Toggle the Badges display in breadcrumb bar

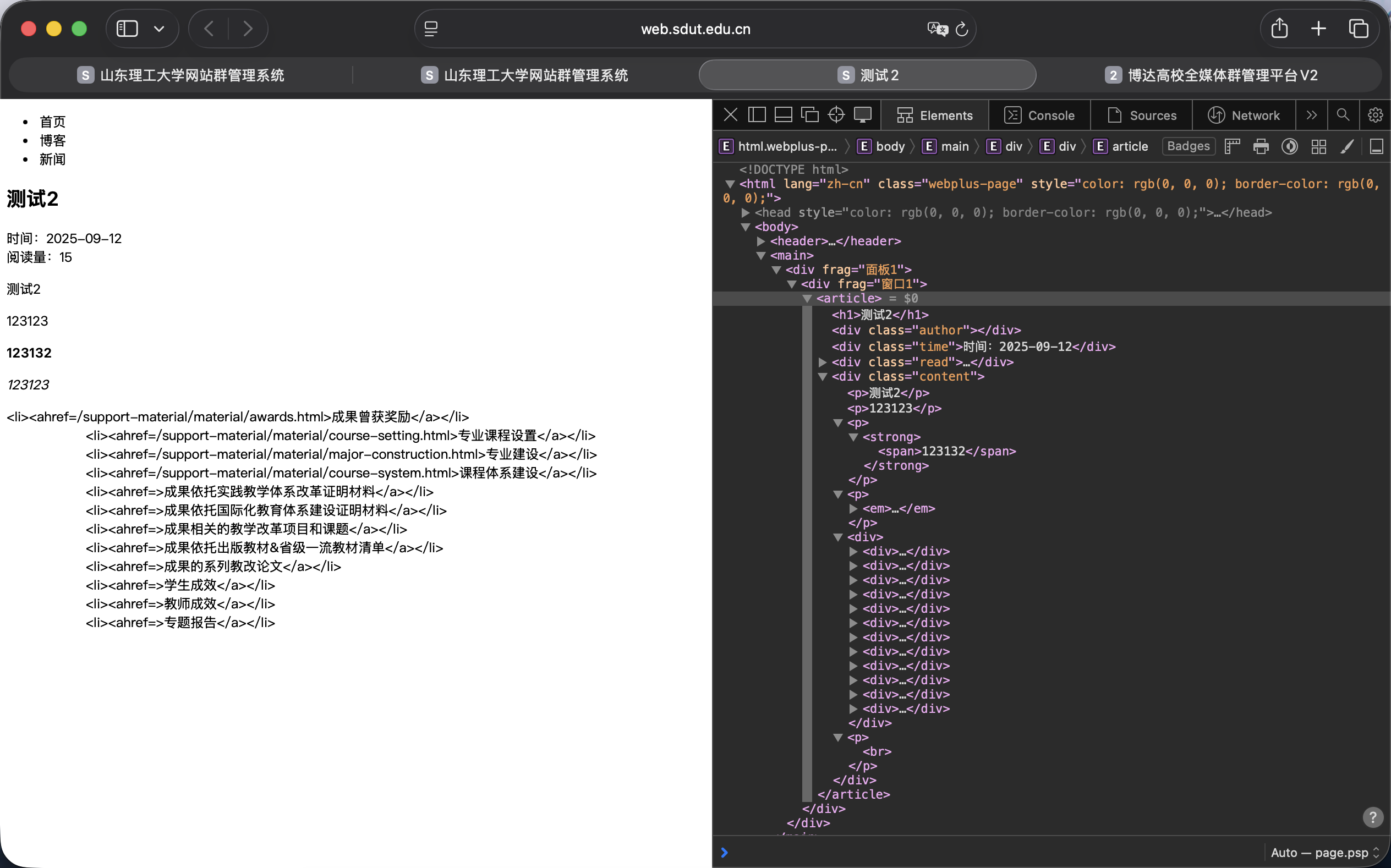1187,146
